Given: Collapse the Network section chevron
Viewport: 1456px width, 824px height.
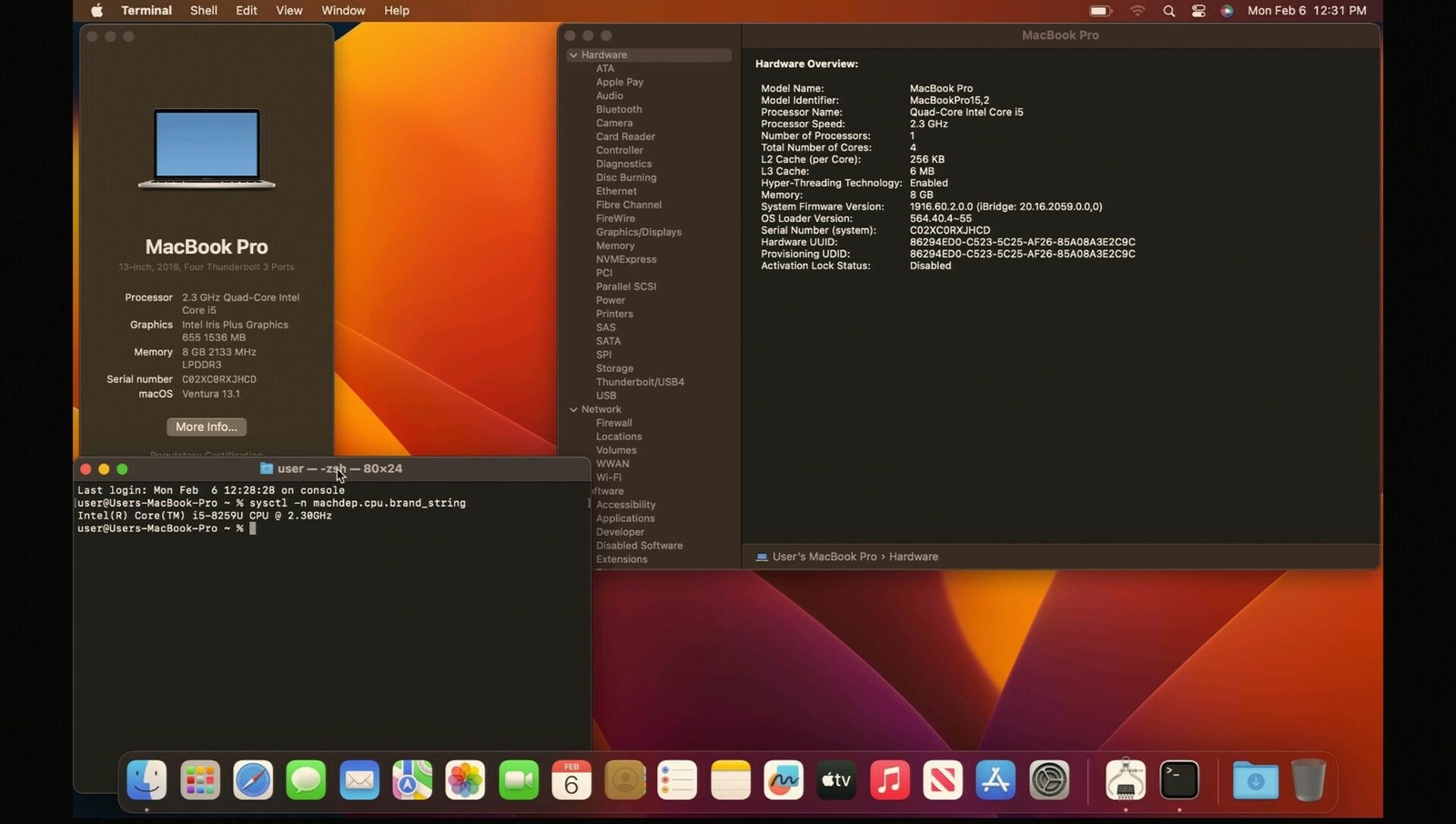Looking at the screenshot, I should (573, 410).
